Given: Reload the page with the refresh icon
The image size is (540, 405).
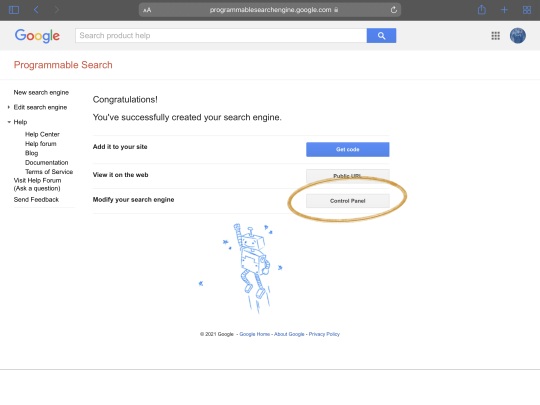Looking at the screenshot, I should [x=394, y=10].
